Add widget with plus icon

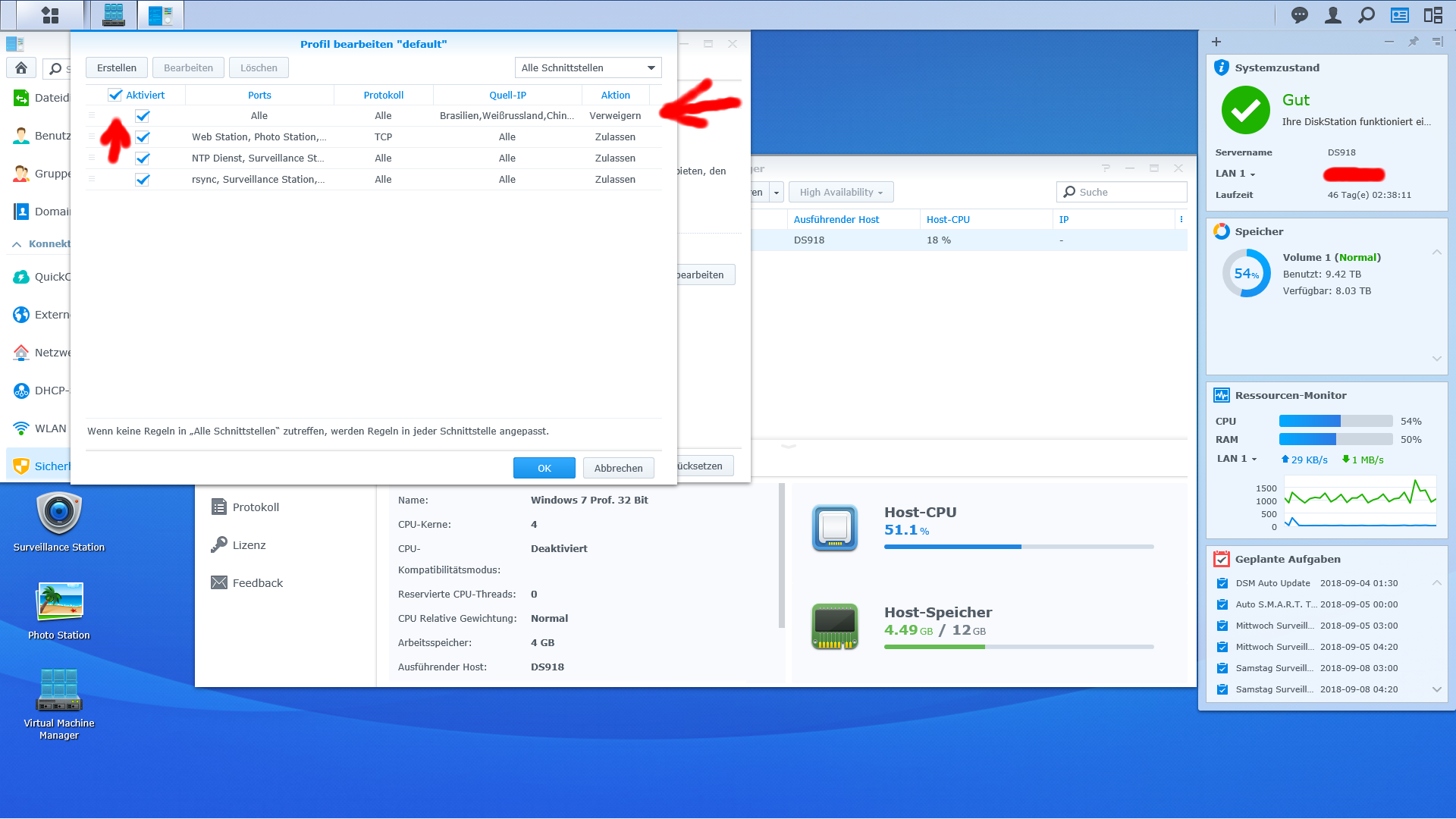[x=1216, y=42]
